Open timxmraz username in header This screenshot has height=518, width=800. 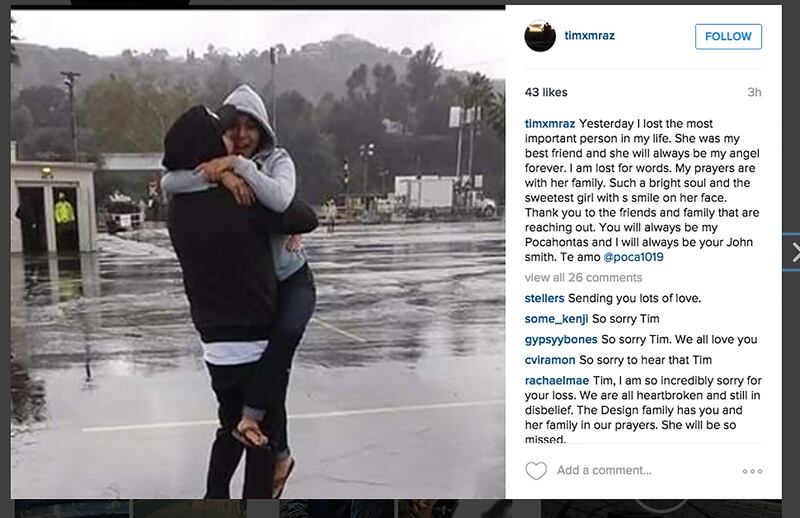tap(589, 36)
